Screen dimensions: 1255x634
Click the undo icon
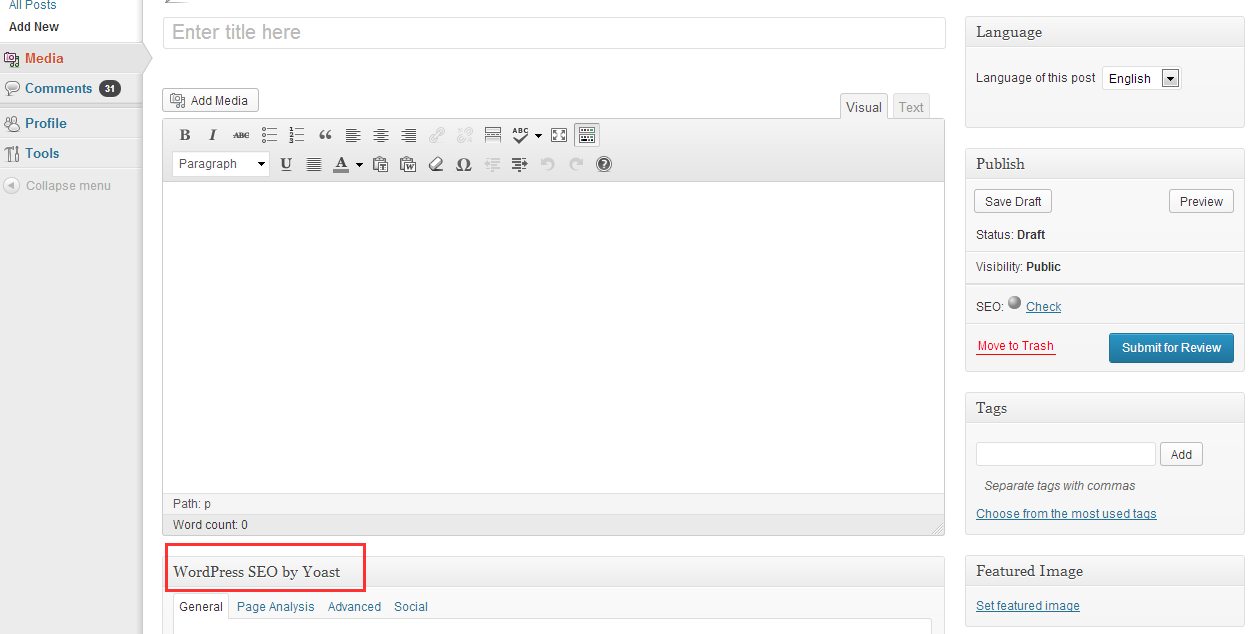point(547,164)
